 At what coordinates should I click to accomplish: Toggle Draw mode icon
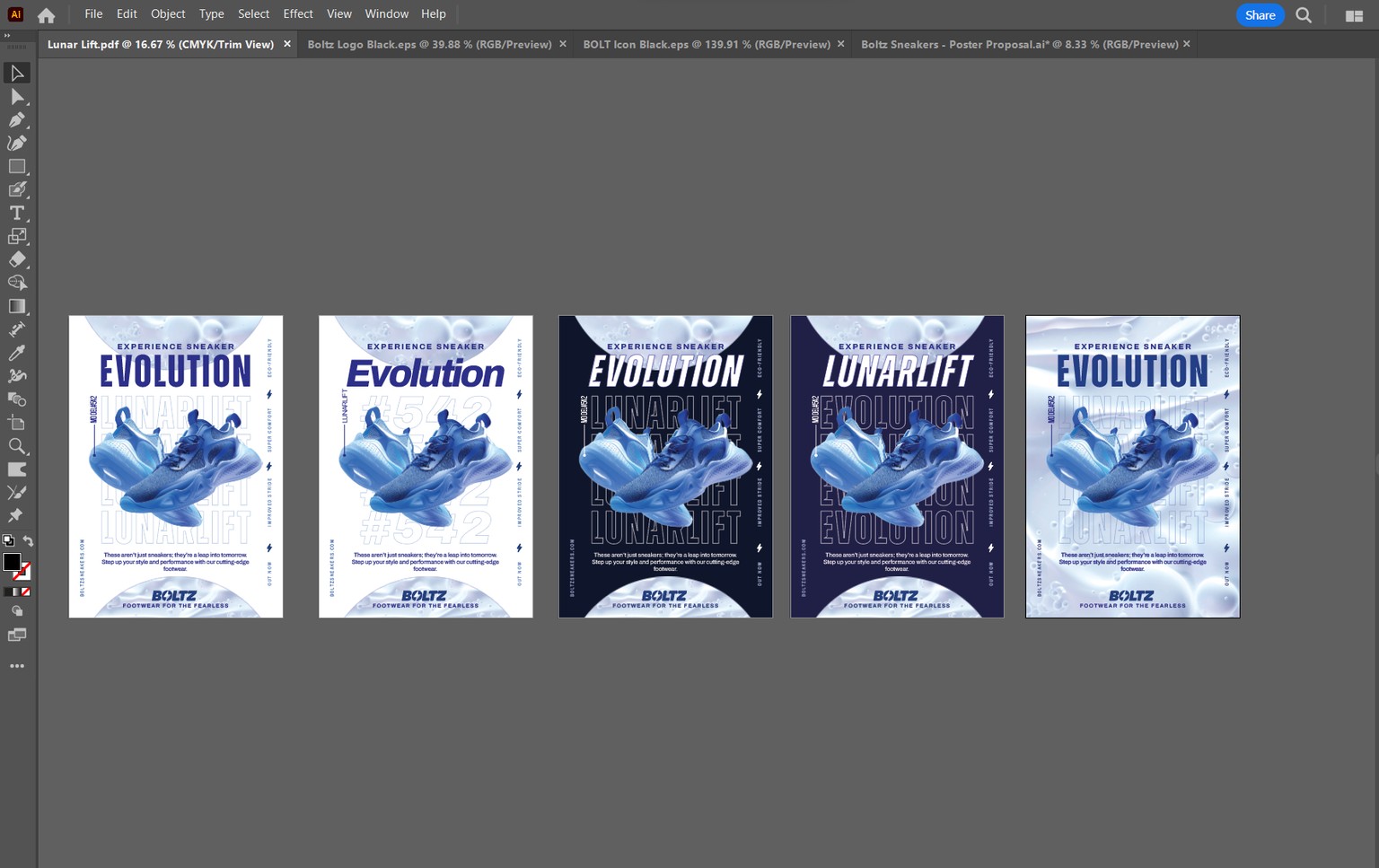pos(16,611)
